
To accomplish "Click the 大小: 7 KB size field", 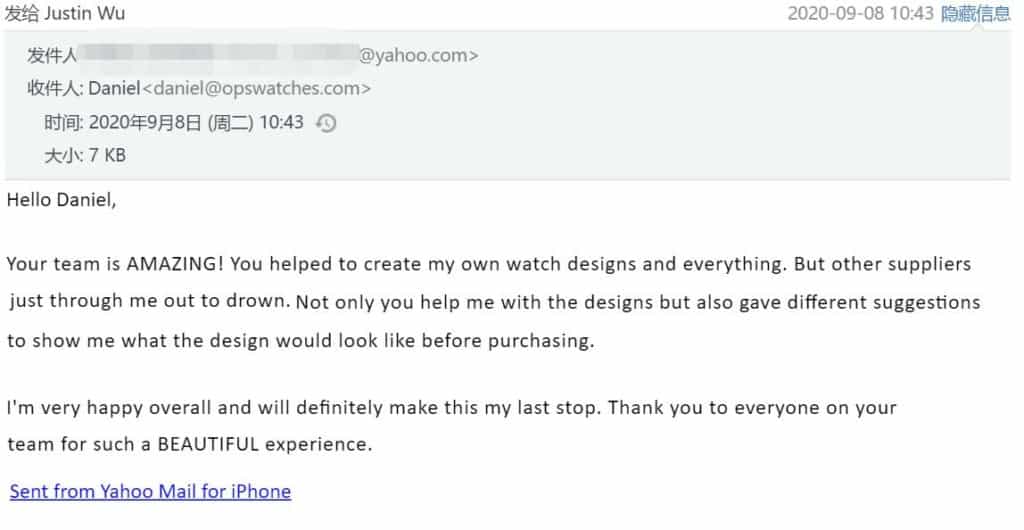I will click(85, 155).
